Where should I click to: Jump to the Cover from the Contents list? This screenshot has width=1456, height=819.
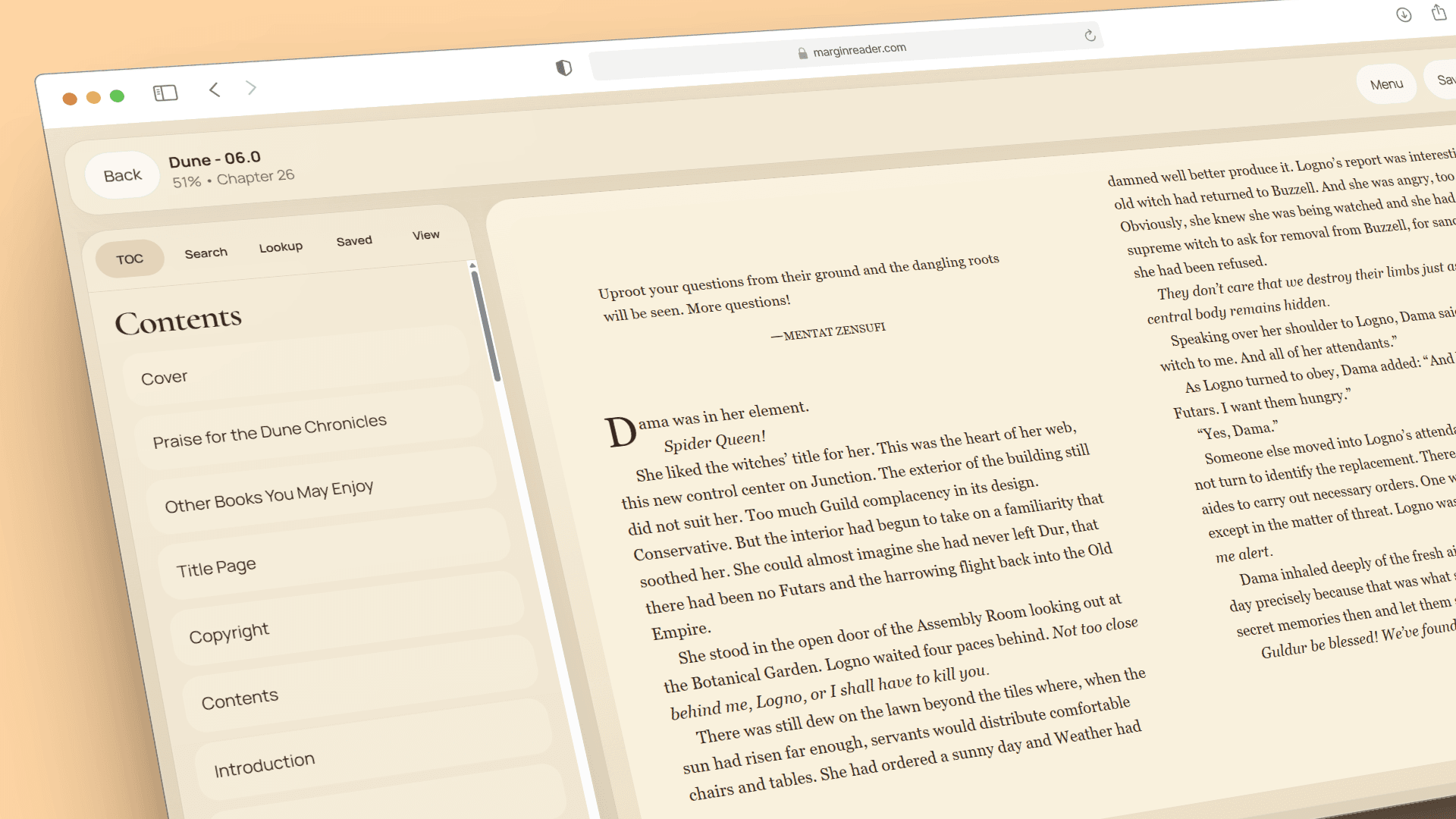tap(164, 376)
